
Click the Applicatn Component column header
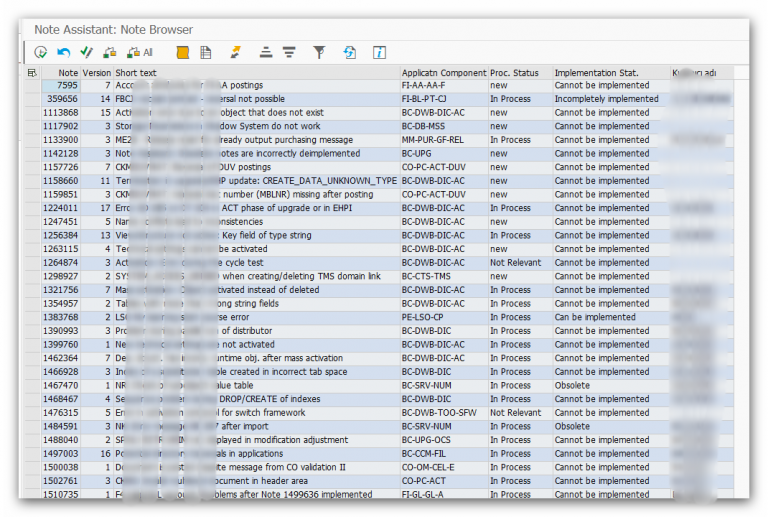tap(443, 73)
